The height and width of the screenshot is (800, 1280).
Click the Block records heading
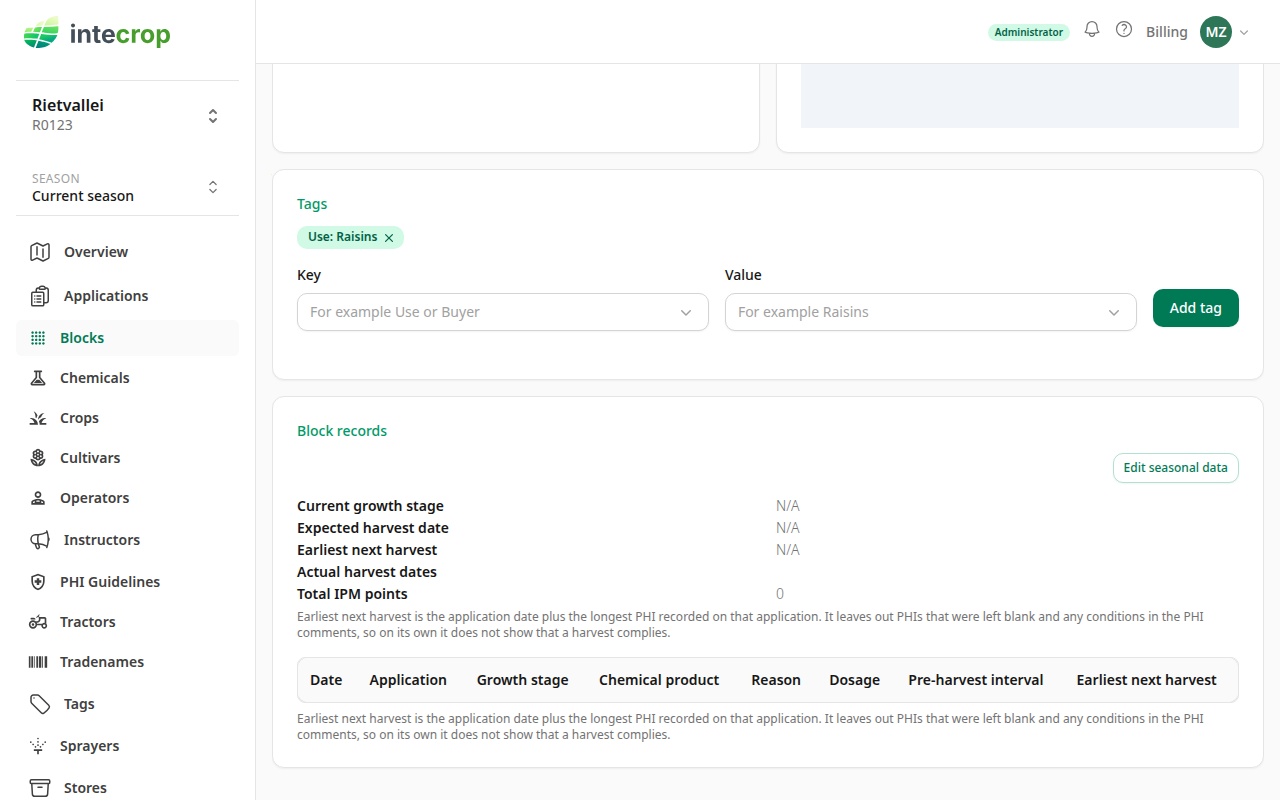[342, 431]
